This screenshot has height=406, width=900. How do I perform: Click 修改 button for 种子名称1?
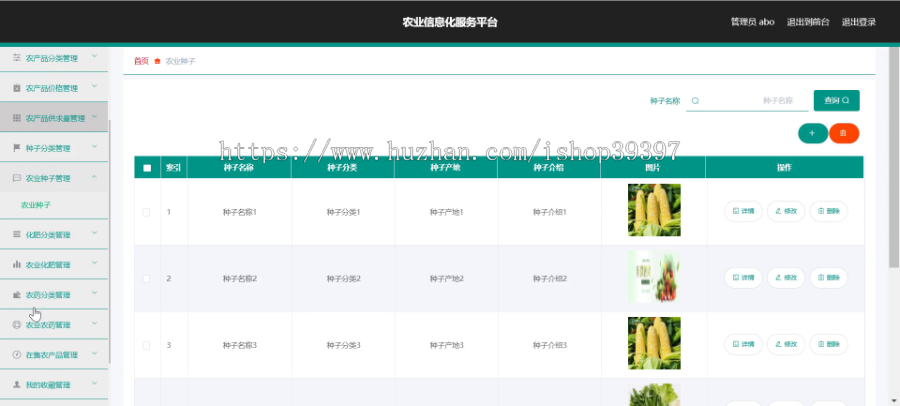coord(786,211)
